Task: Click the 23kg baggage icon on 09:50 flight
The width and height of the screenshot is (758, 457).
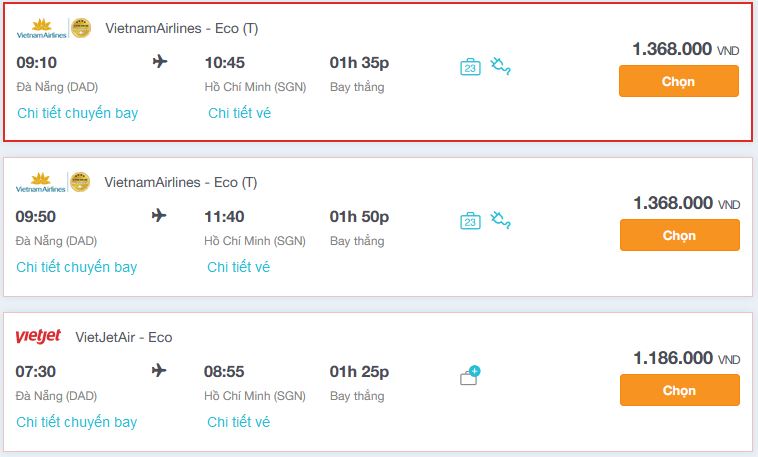Action: tap(470, 221)
